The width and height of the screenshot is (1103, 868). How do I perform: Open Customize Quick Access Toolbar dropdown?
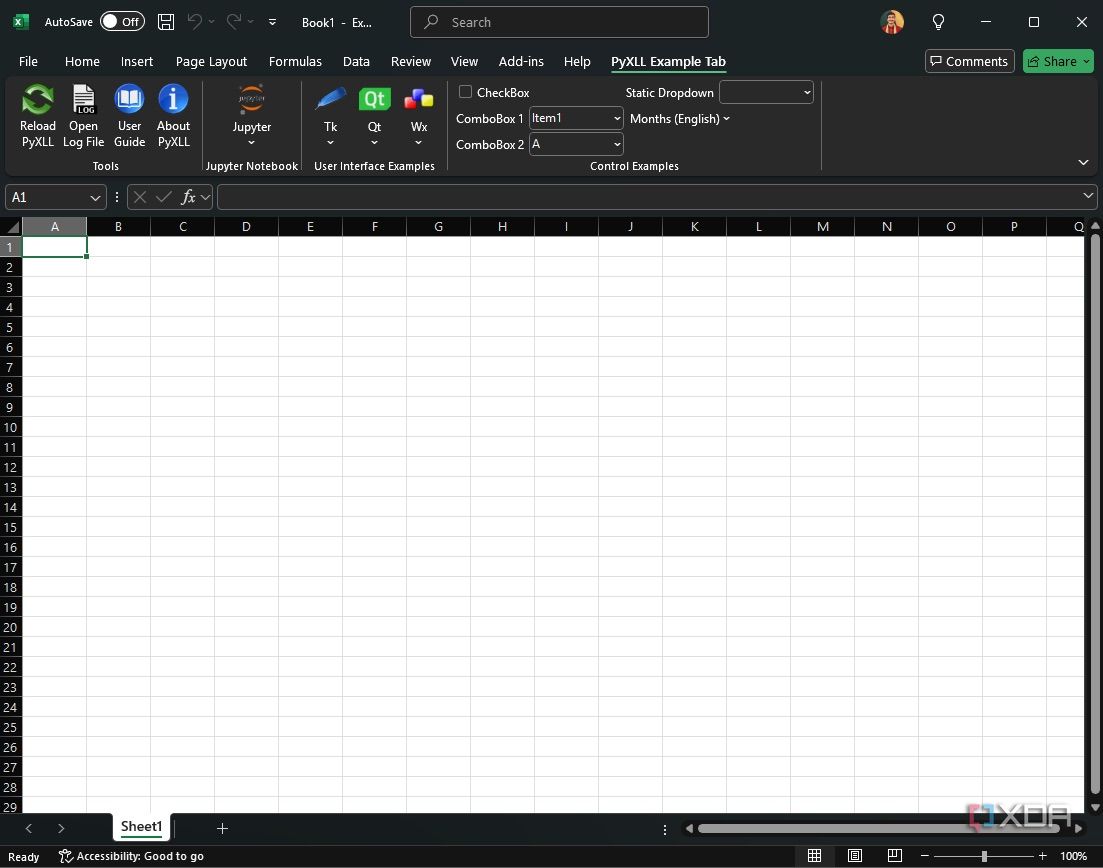[272, 23]
